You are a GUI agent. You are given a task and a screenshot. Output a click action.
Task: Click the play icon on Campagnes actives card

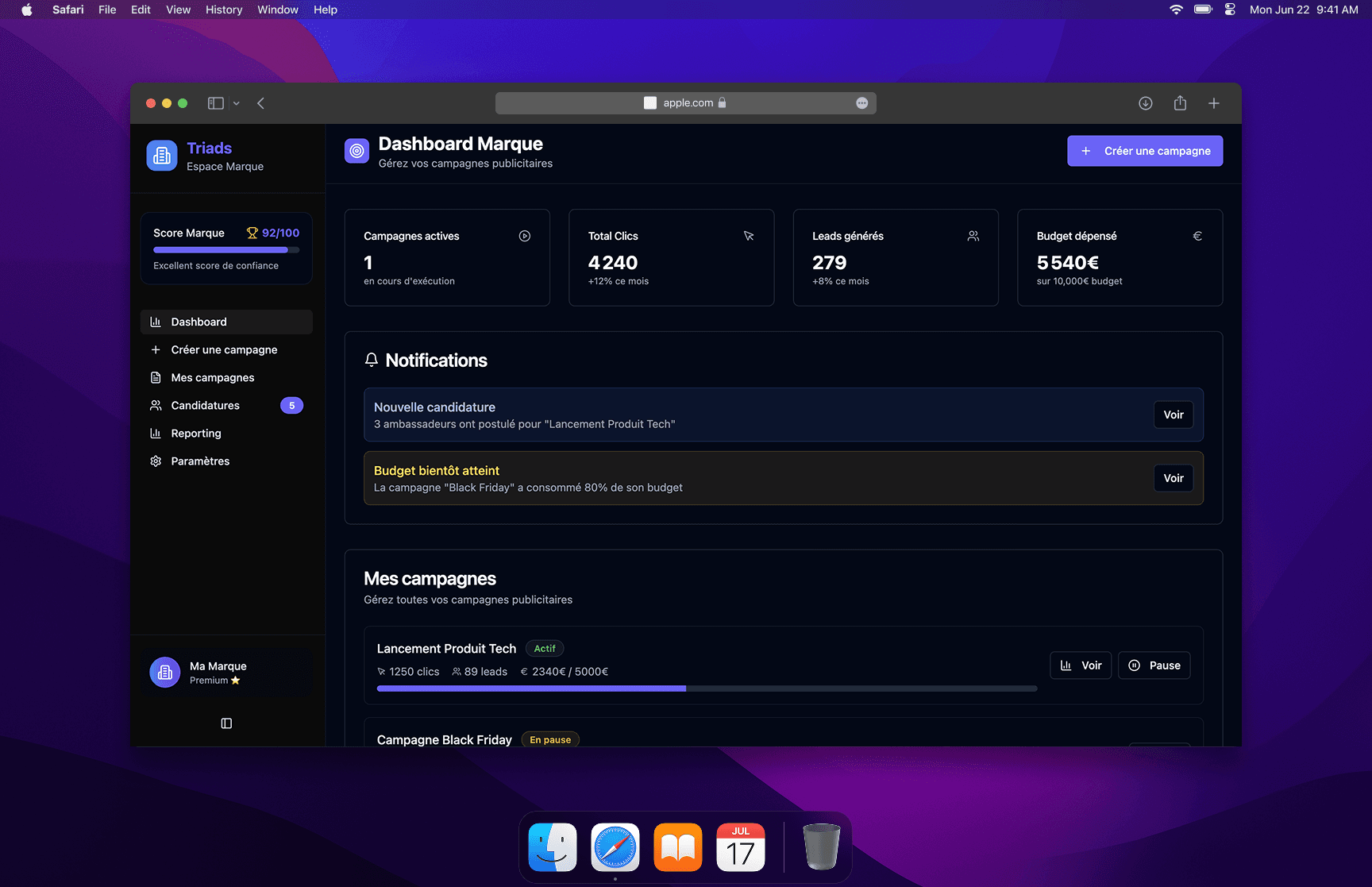point(524,236)
